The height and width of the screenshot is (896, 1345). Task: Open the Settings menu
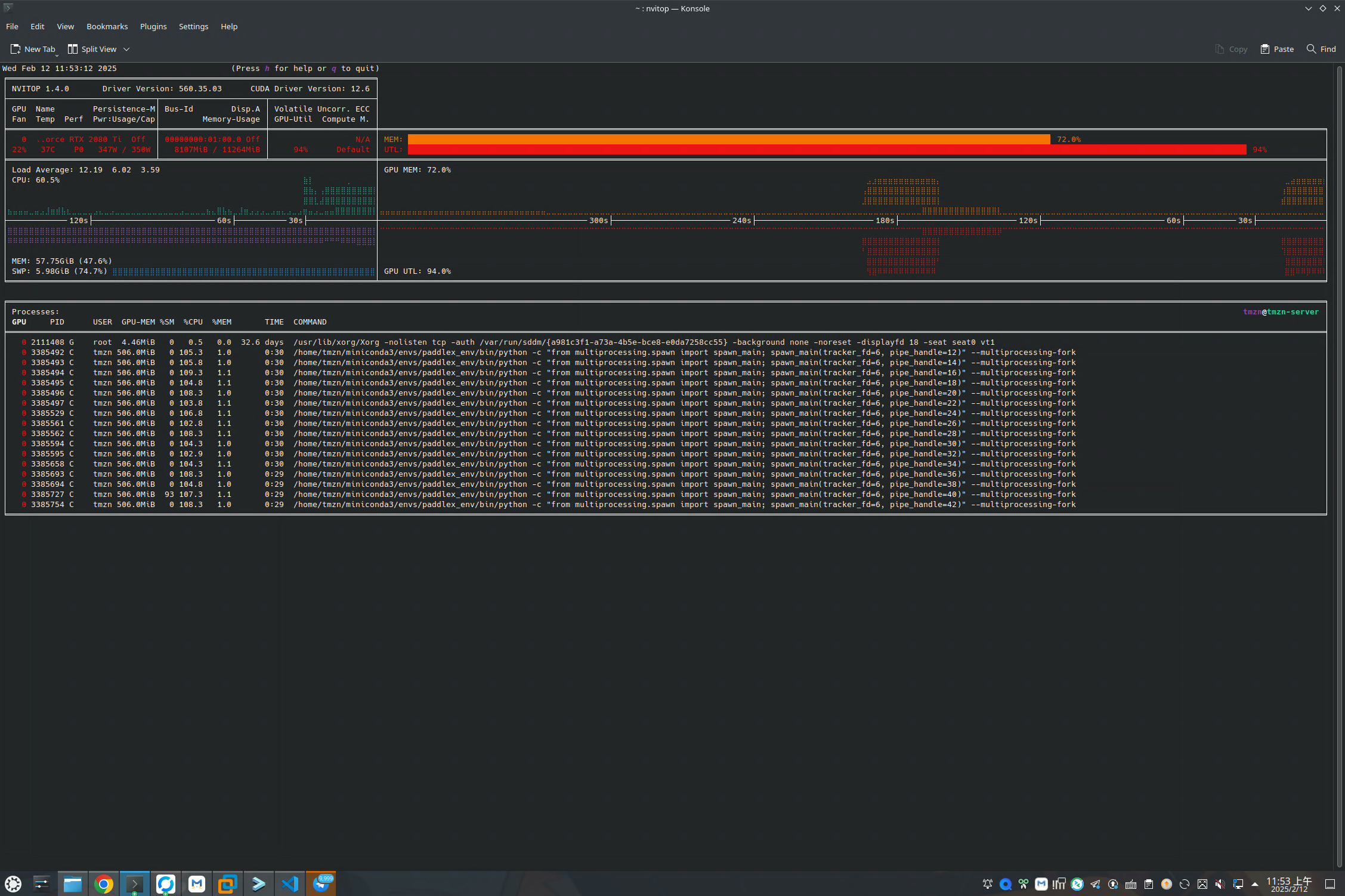pyautogui.click(x=193, y=26)
